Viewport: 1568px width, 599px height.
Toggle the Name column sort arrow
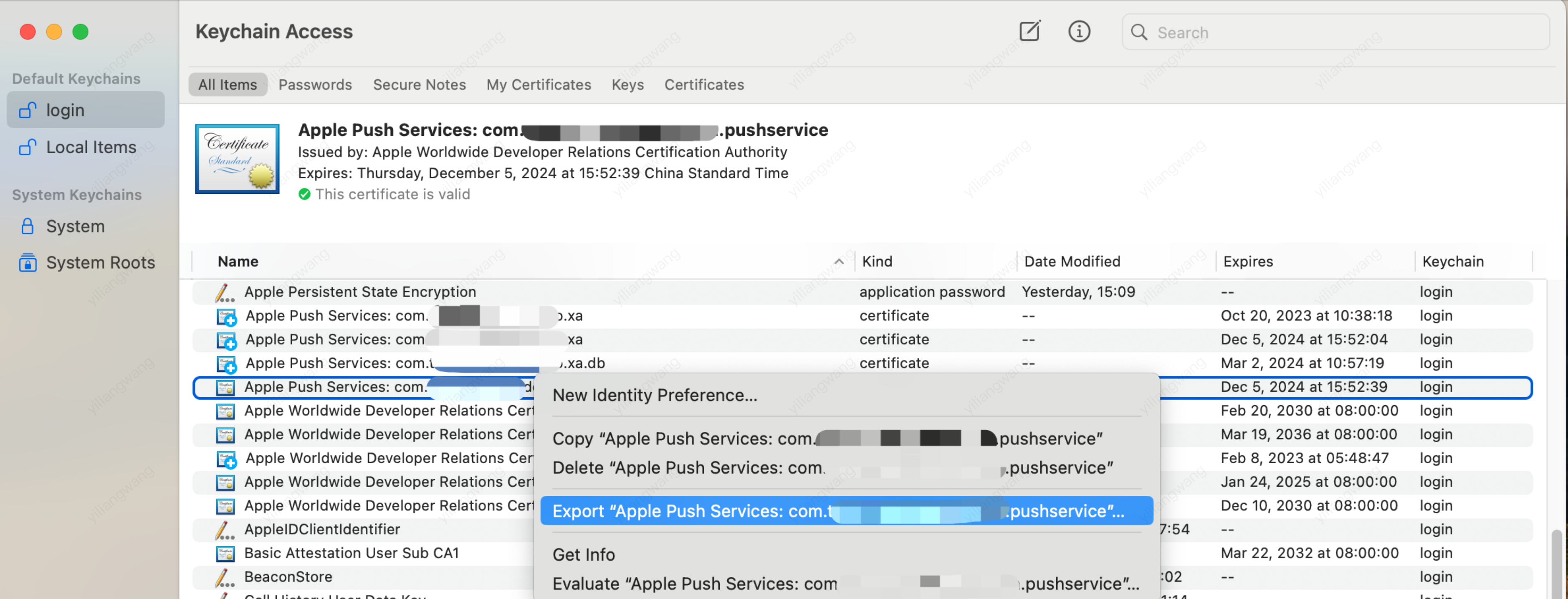838,262
